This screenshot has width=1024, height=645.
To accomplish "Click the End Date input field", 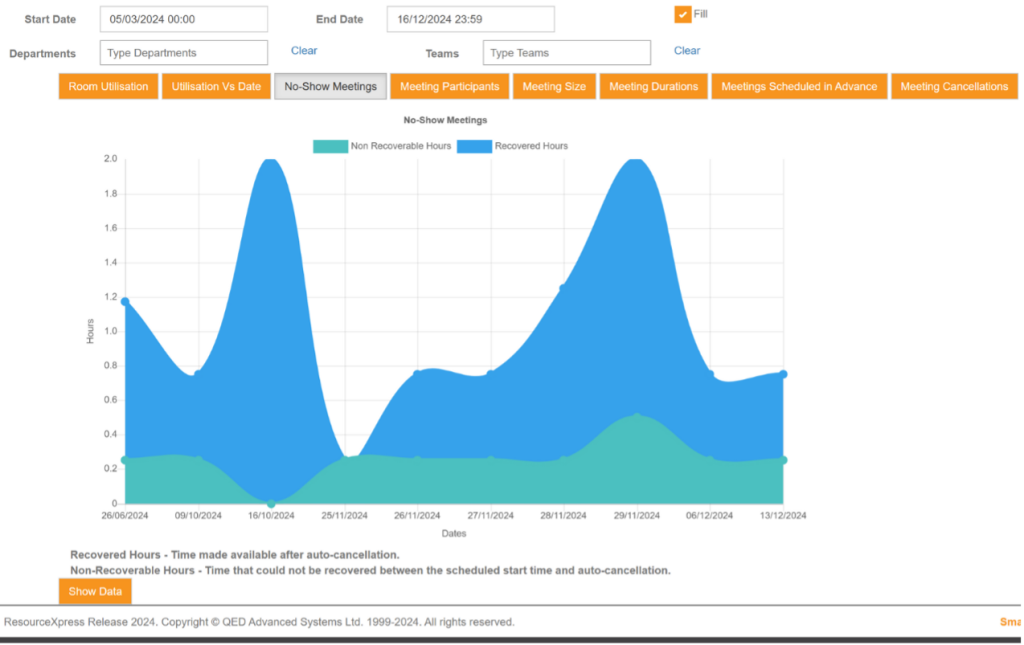I will [x=470, y=19].
